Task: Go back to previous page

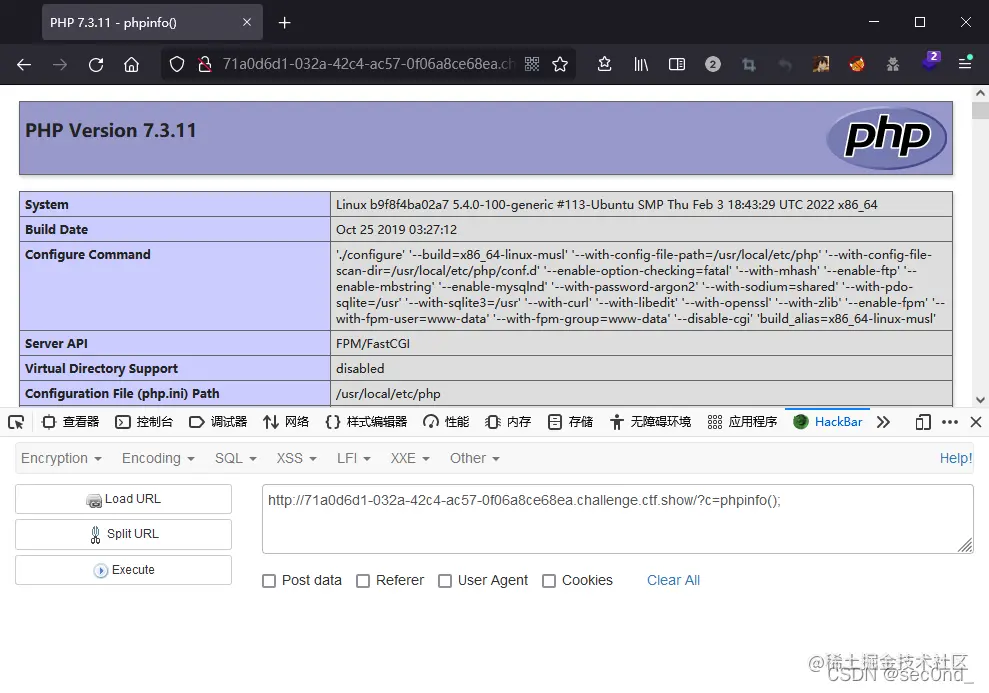Action: click(24, 64)
